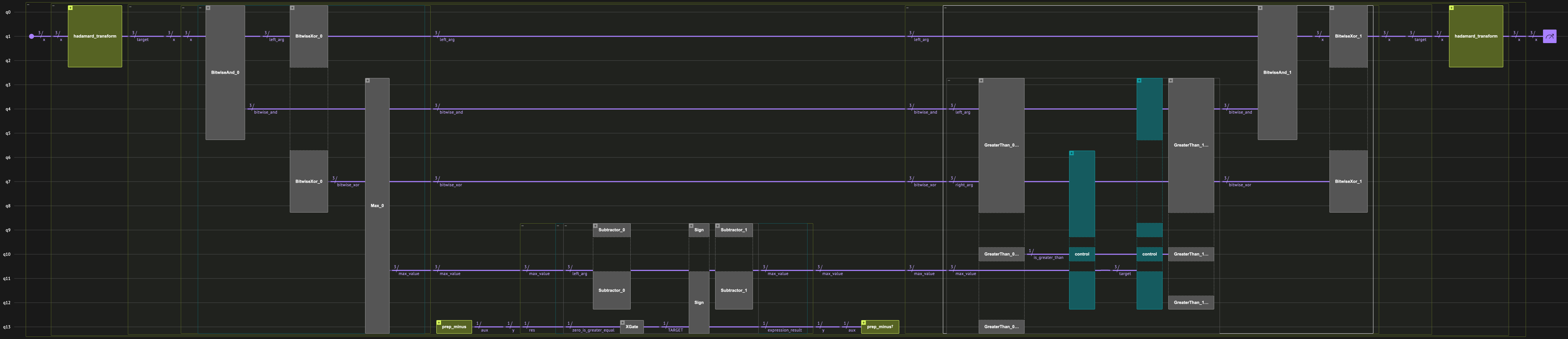This screenshot has width=1568, height=339.
Task: Collapse the group containing the res wire
Action: coord(523,226)
